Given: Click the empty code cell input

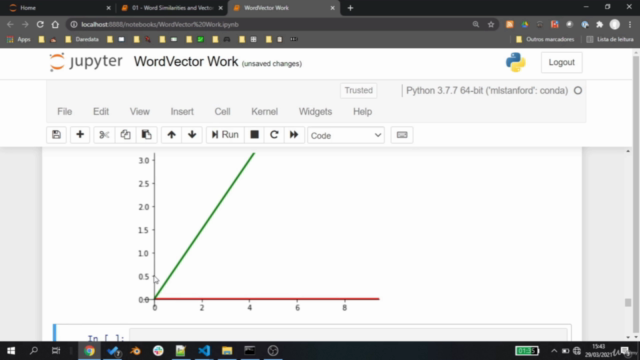Looking at the screenshot, I should [349, 335].
